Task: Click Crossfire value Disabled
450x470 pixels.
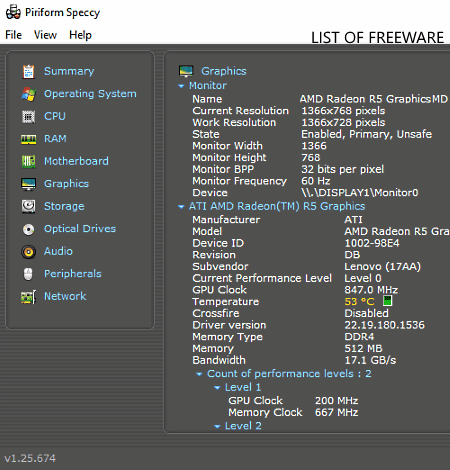Action: [366, 313]
